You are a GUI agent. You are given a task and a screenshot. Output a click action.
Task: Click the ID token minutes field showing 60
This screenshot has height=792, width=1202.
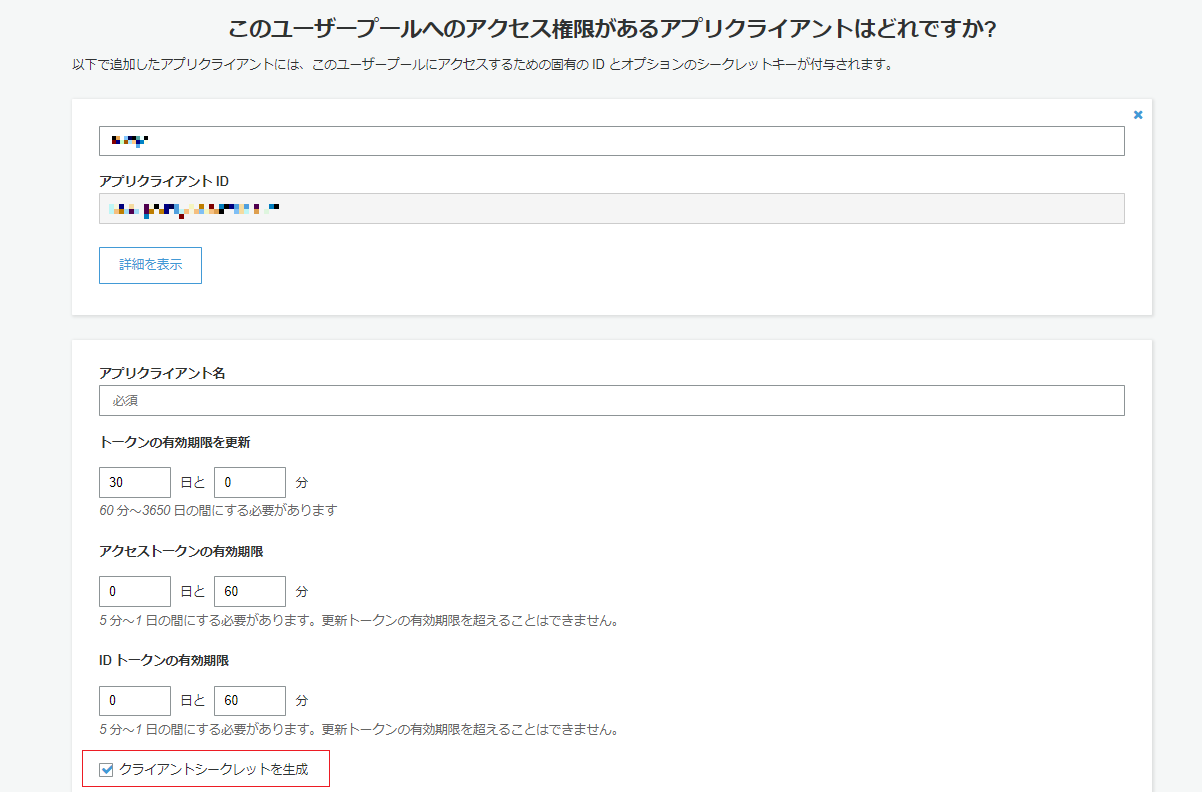(x=249, y=700)
